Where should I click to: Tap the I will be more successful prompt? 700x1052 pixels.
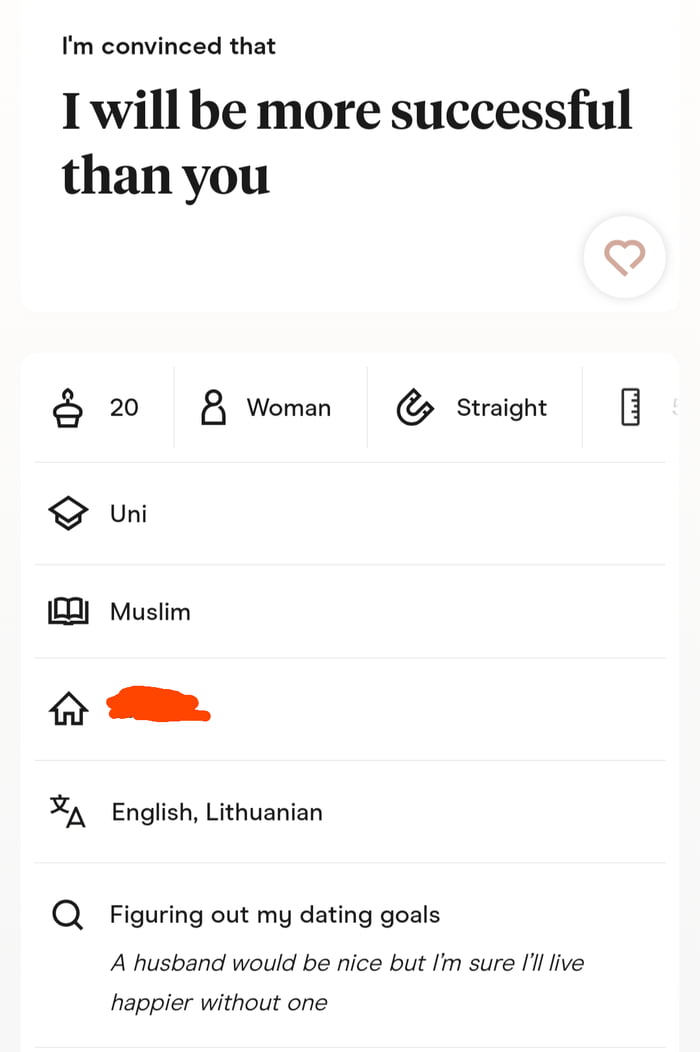(346, 140)
